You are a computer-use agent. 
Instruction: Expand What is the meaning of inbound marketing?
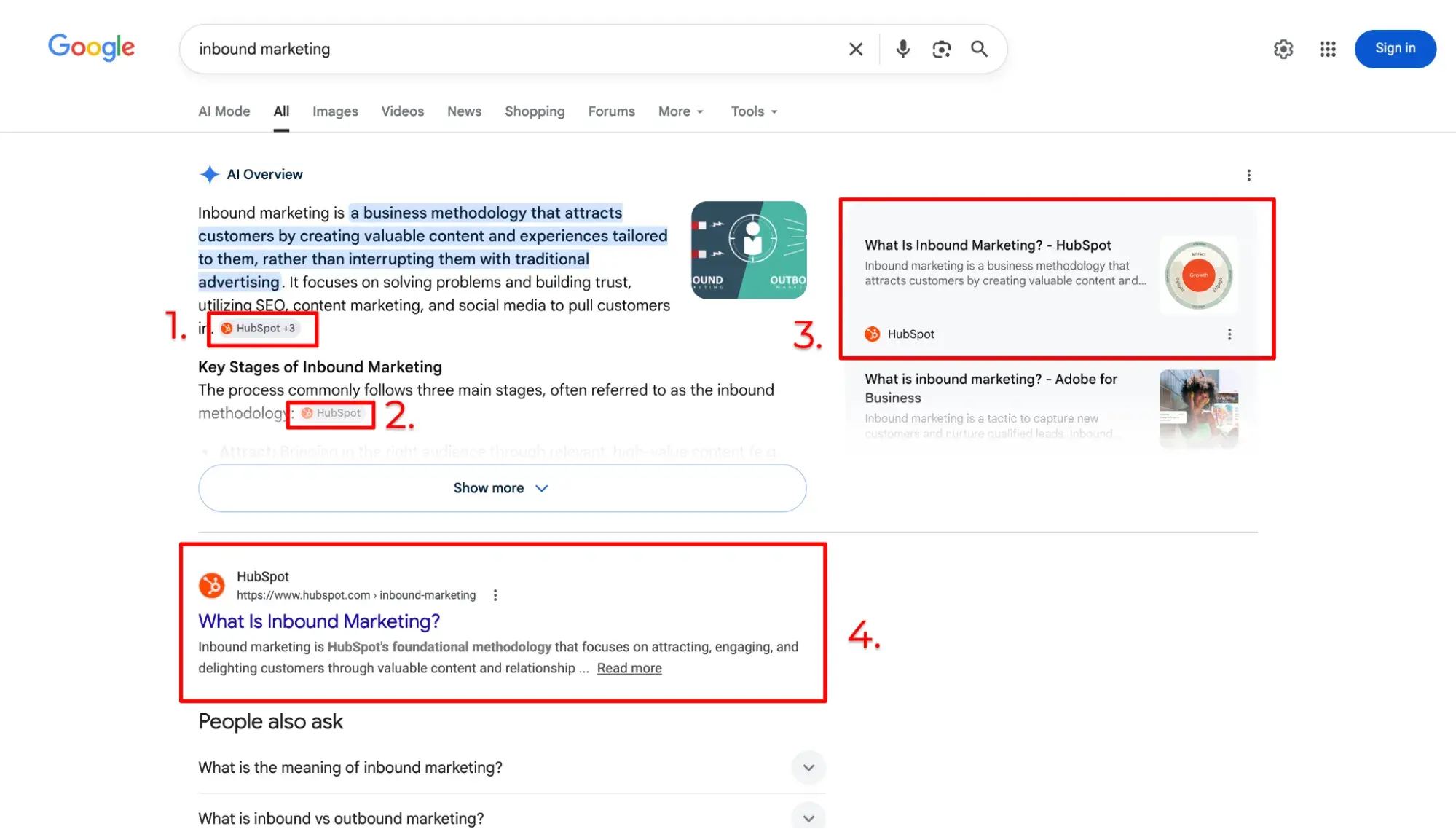tap(511, 768)
